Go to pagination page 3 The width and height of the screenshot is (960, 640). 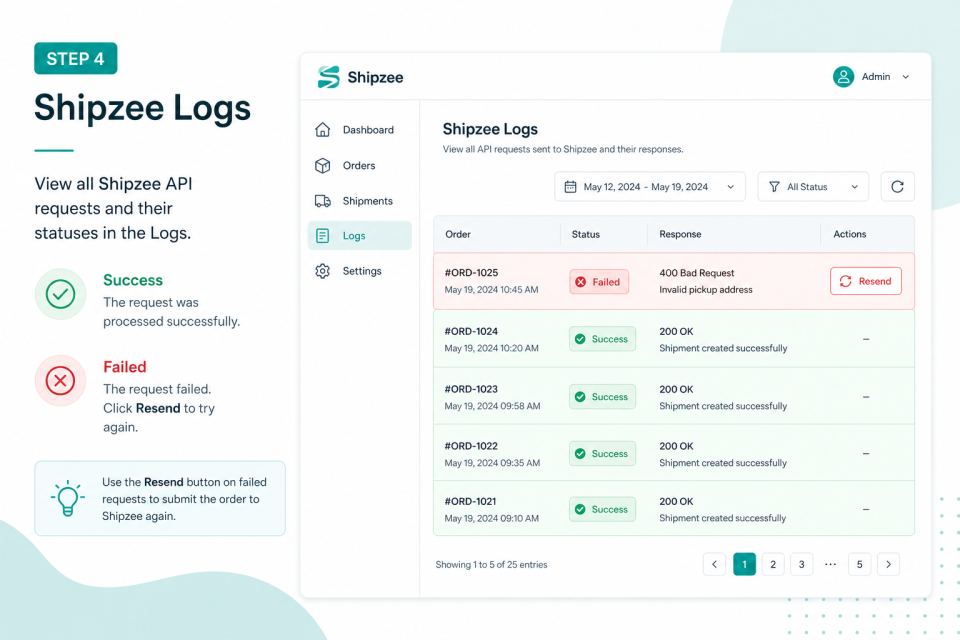[x=801, y=564]
